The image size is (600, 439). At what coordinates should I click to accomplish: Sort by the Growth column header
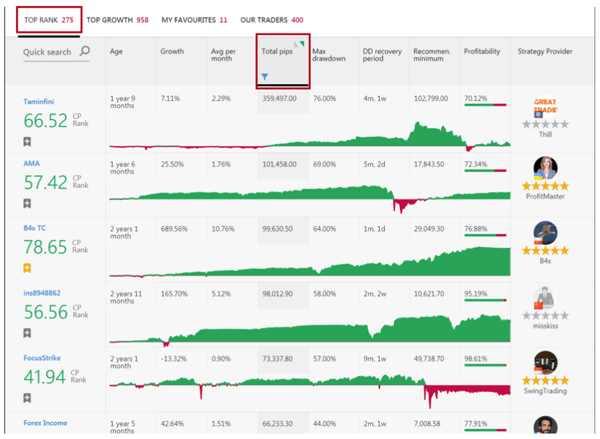172,51
